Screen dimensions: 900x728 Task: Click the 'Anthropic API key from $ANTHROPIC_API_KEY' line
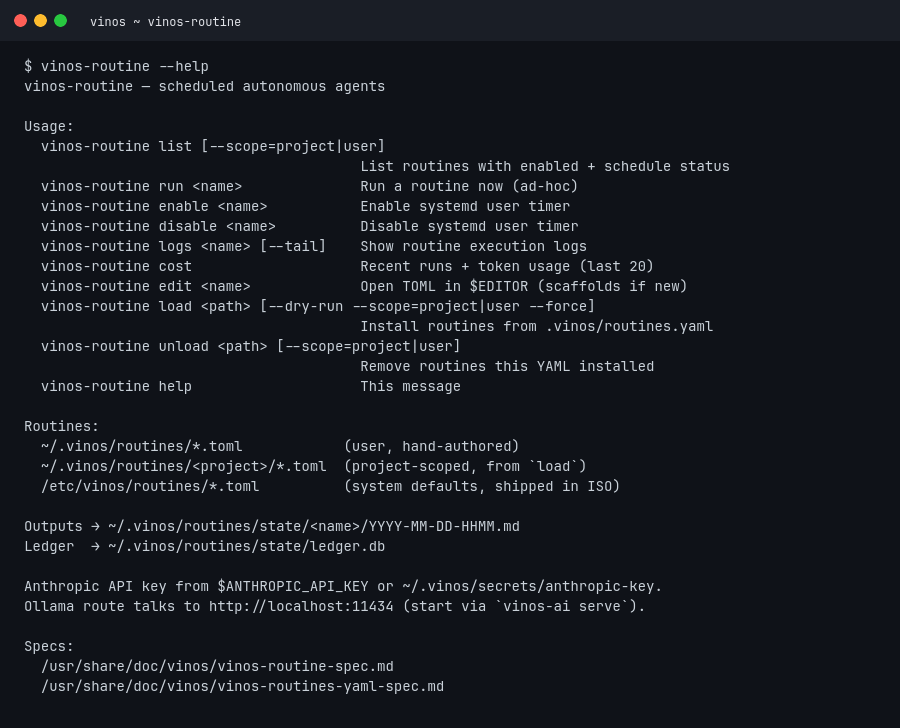coord(343,587)
